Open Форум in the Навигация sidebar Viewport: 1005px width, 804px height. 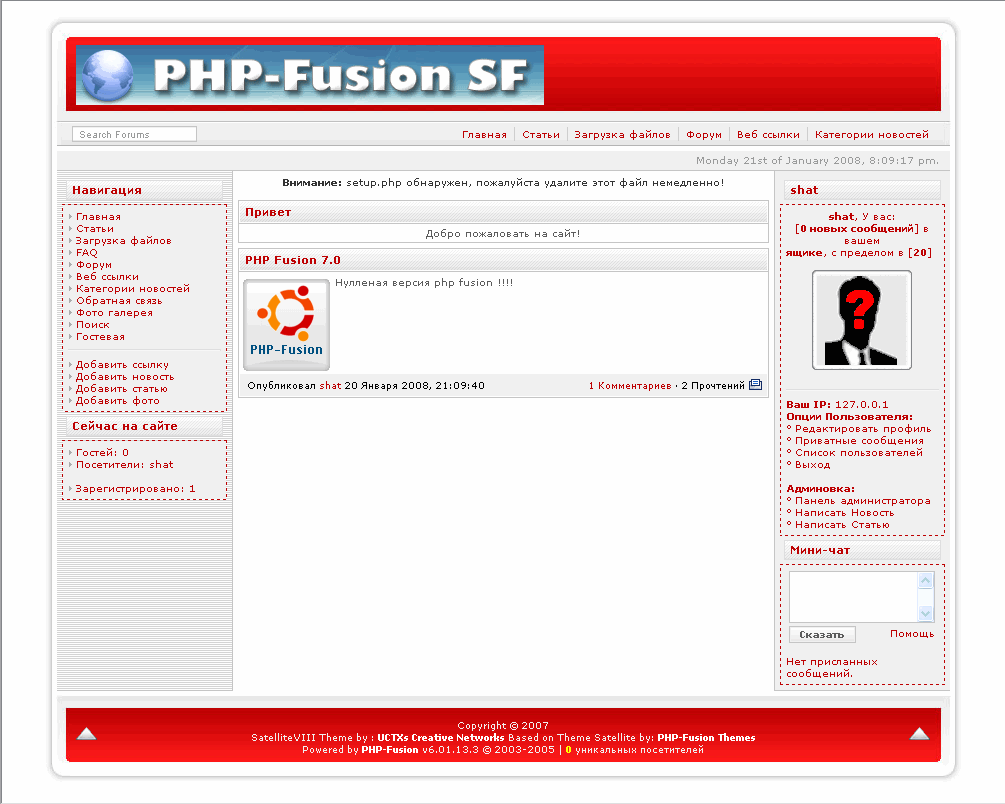[94, 265]
